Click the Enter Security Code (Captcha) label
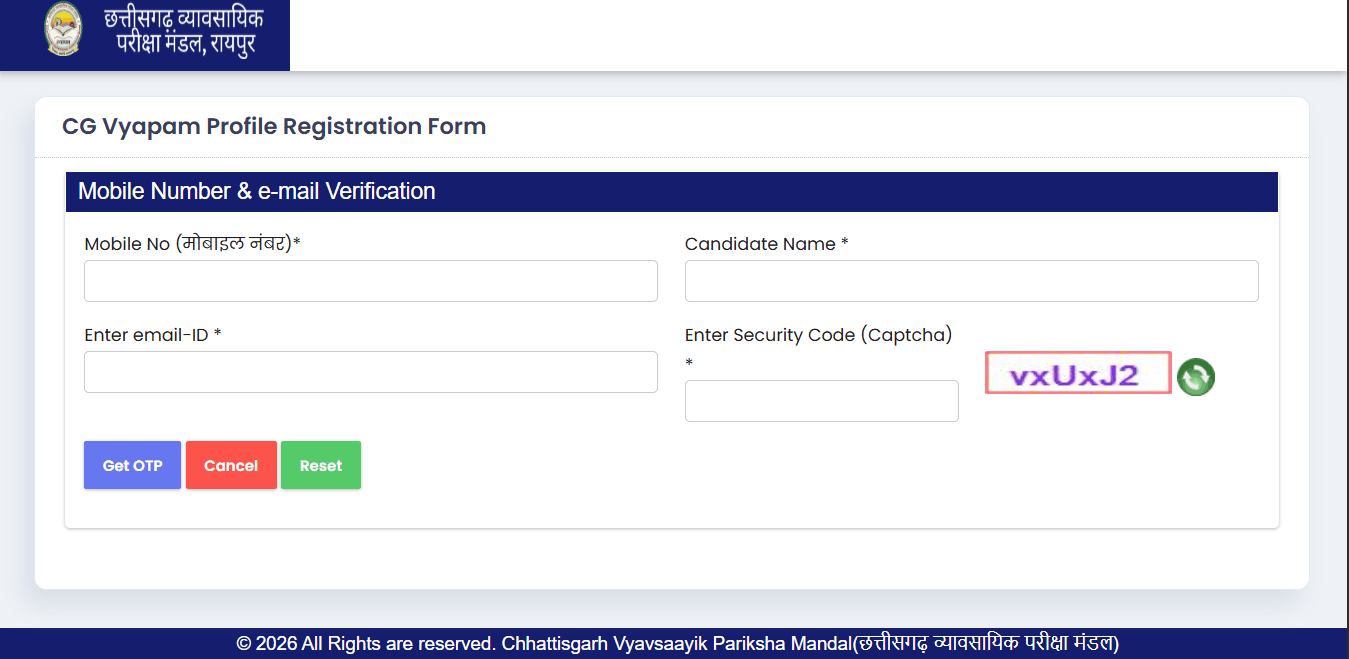The height and width of the screenshot is (659, 1349). (x=818, y=334)
